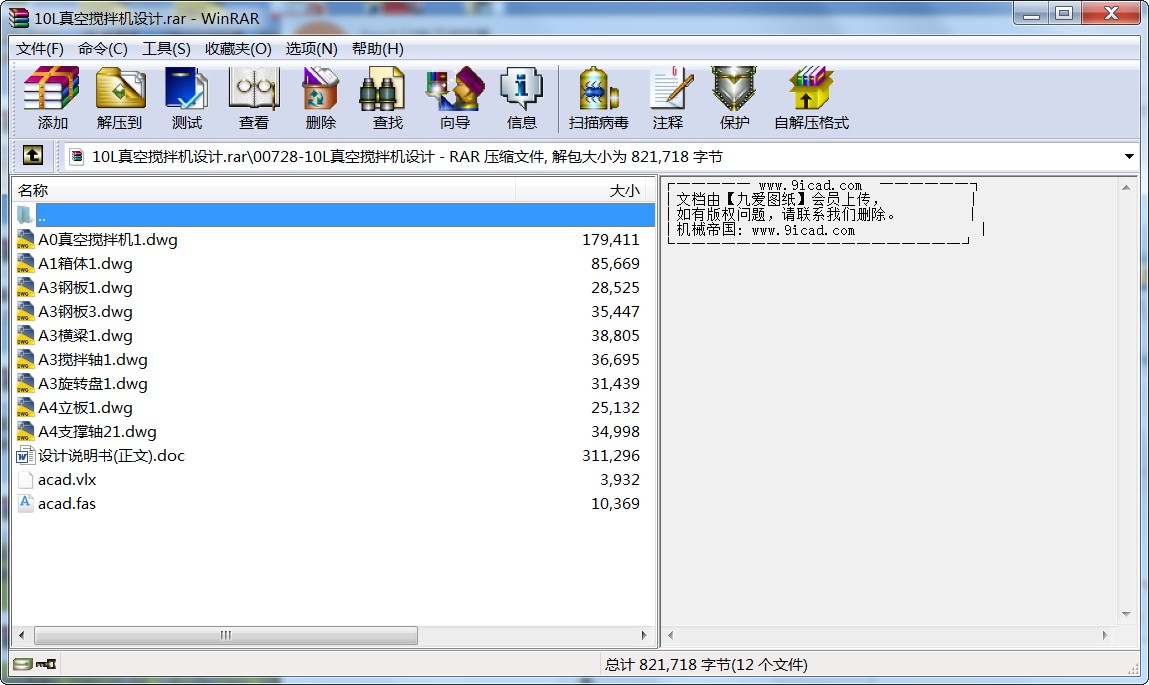The height and width of the screenshot is (685, 1149).
Task: Click www.9icad.com comment text line
Action: click(810, 185)
